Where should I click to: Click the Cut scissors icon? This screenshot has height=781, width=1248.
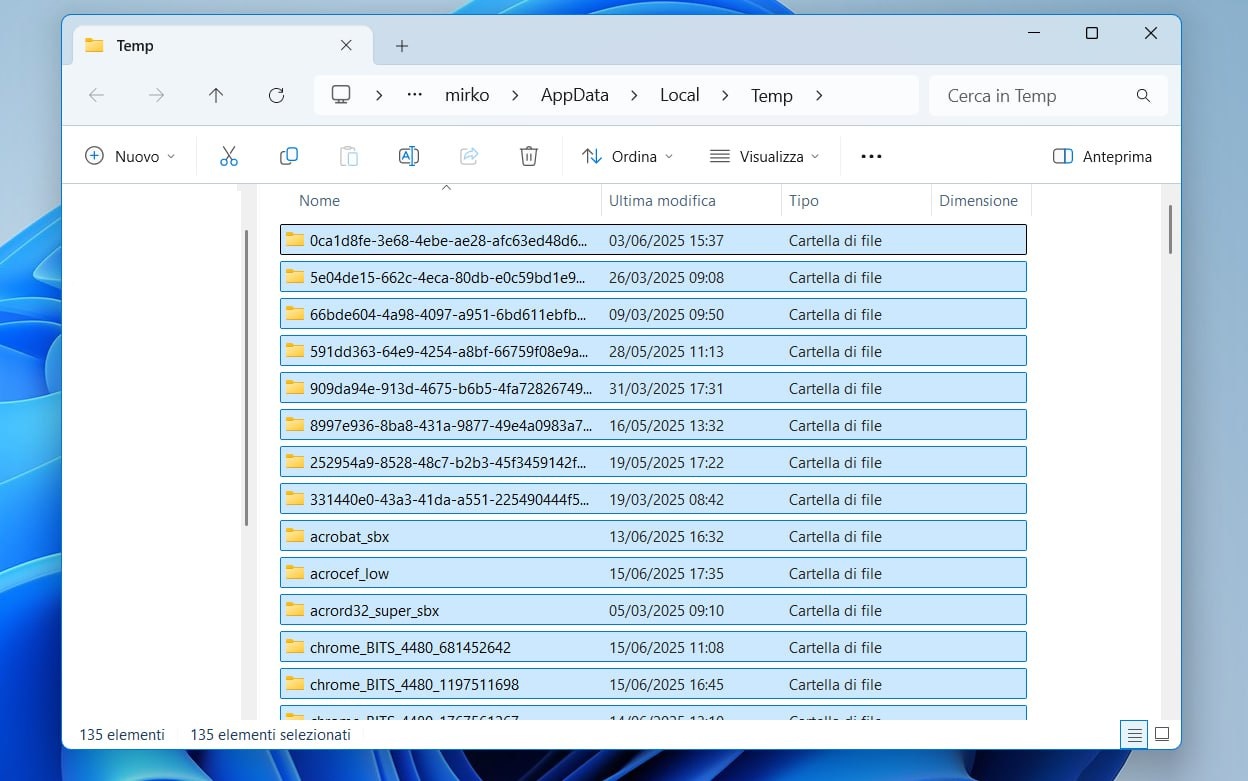229,156
